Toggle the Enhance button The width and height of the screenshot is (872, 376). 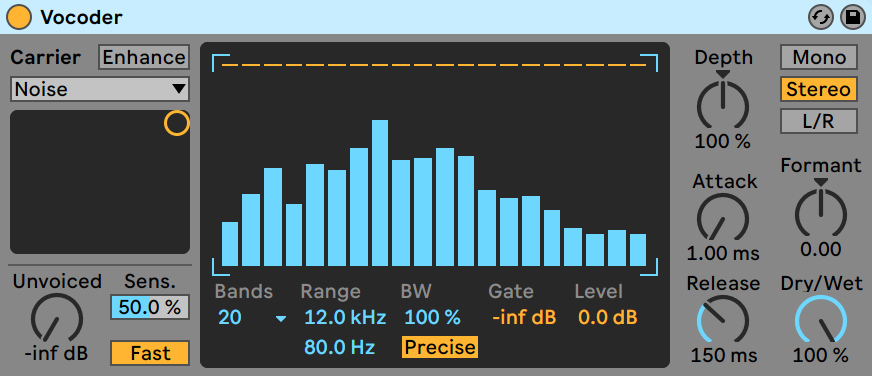point(143,57)
